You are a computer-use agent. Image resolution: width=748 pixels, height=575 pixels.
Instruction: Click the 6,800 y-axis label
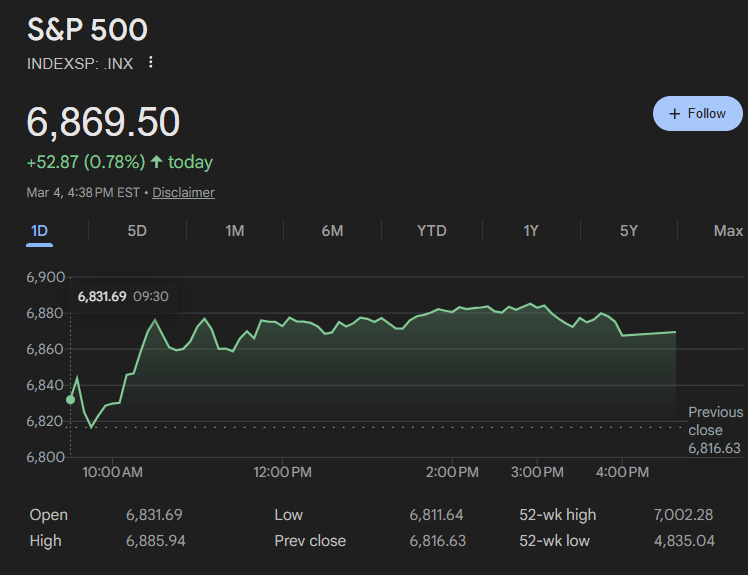point(45,457)
